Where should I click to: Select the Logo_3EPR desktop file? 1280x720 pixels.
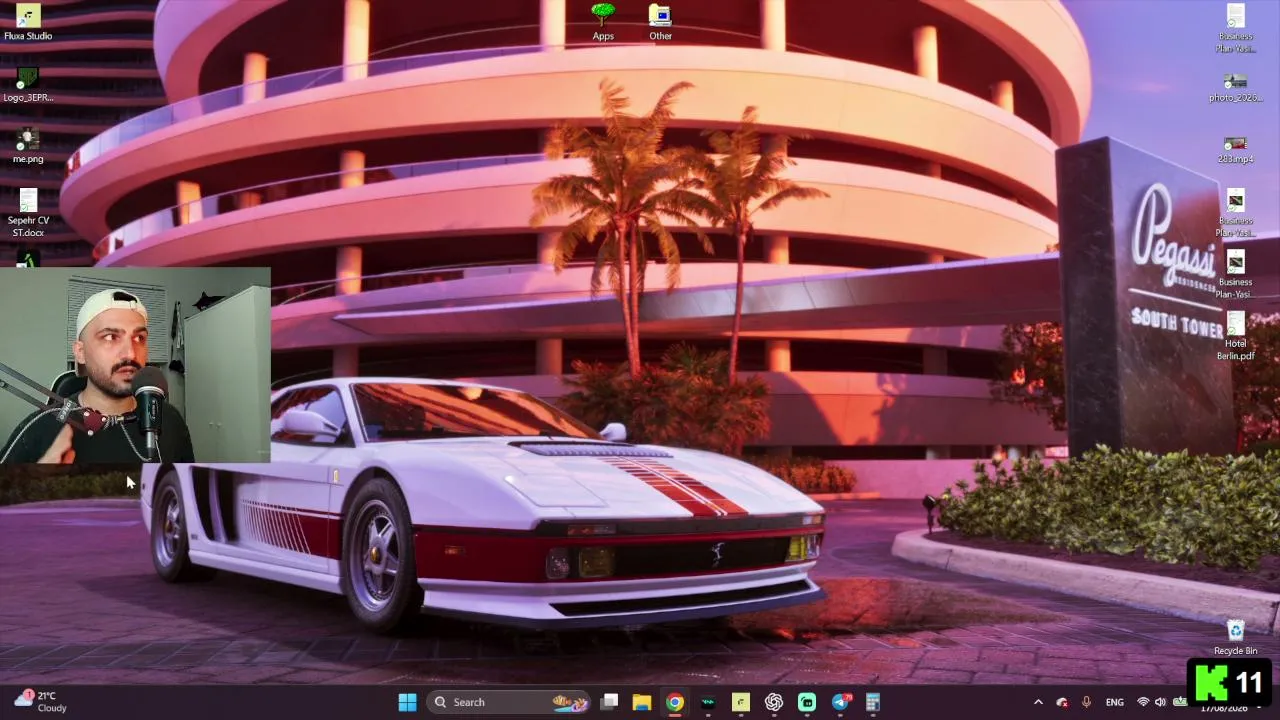28,84
